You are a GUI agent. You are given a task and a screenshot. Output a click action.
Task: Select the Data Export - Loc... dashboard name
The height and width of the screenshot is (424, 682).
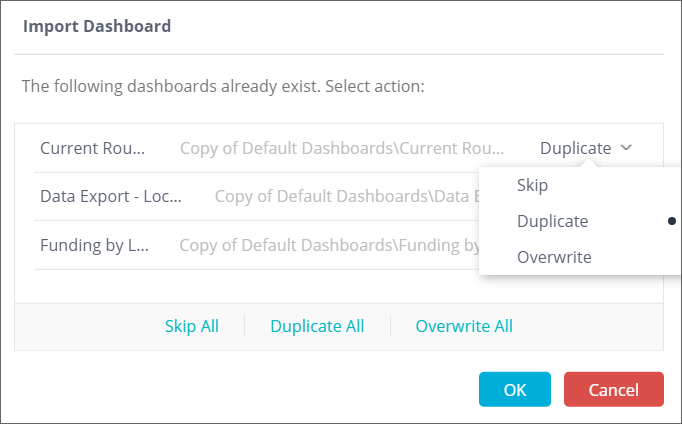pos(111,196)
